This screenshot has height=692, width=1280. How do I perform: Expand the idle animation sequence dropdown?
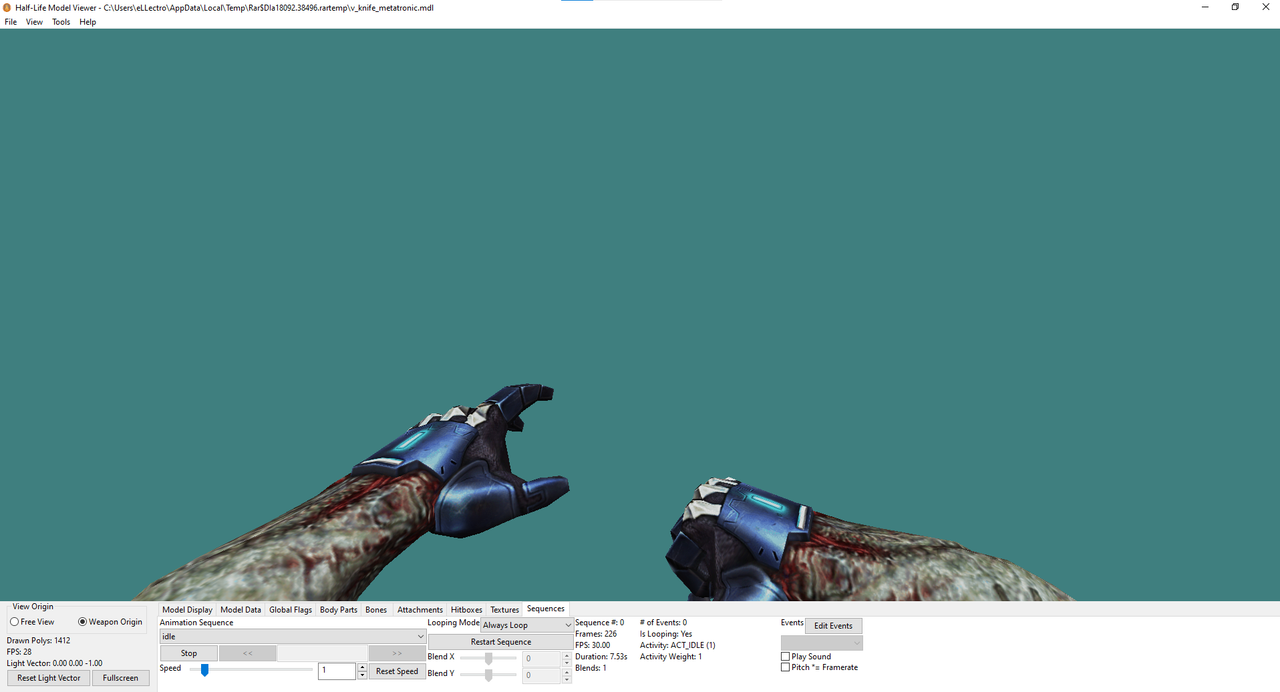point(293,636)
